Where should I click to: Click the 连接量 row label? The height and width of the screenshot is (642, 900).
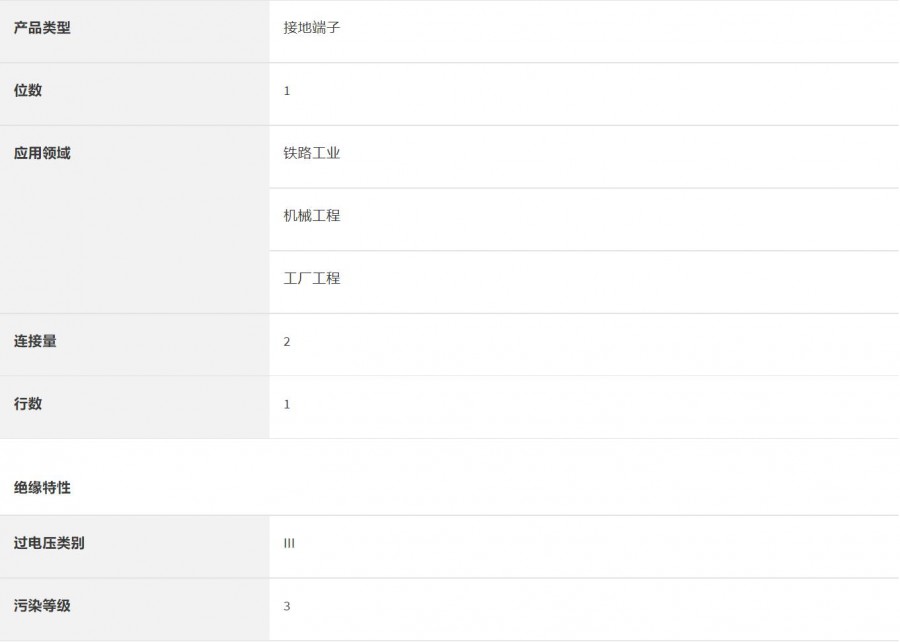click(35, 341)
